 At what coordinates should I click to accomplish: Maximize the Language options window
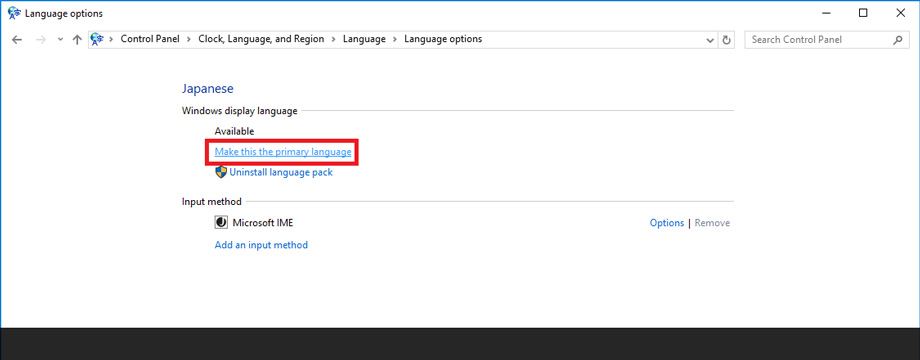(x=863, y=13)
